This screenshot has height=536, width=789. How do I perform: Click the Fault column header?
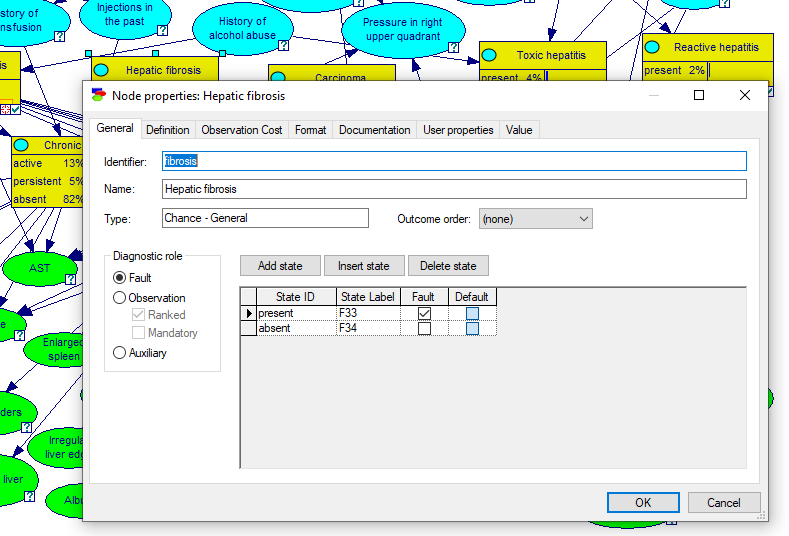point(424,297)
